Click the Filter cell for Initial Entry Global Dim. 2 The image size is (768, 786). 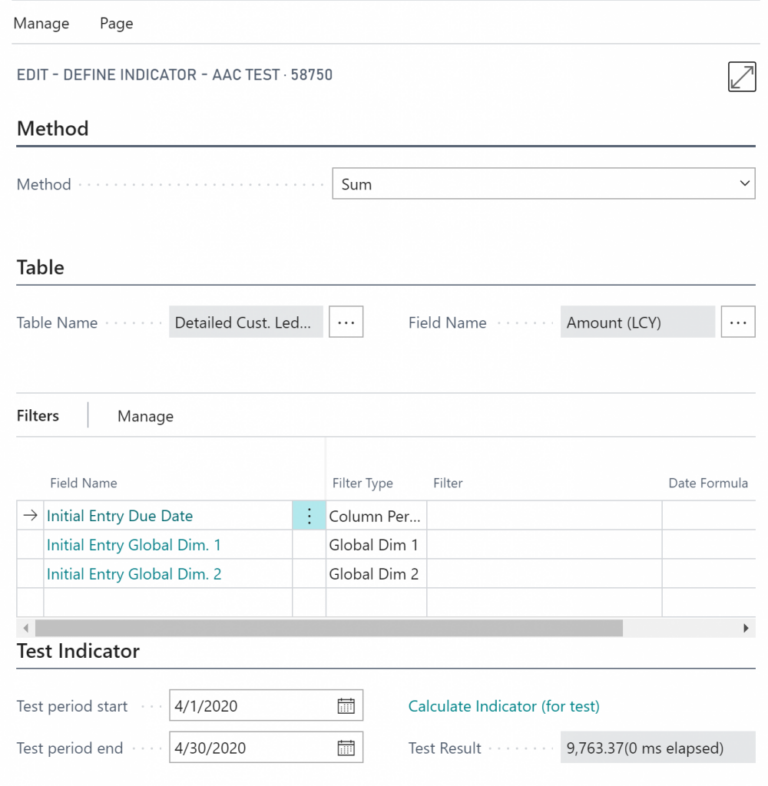544,573
